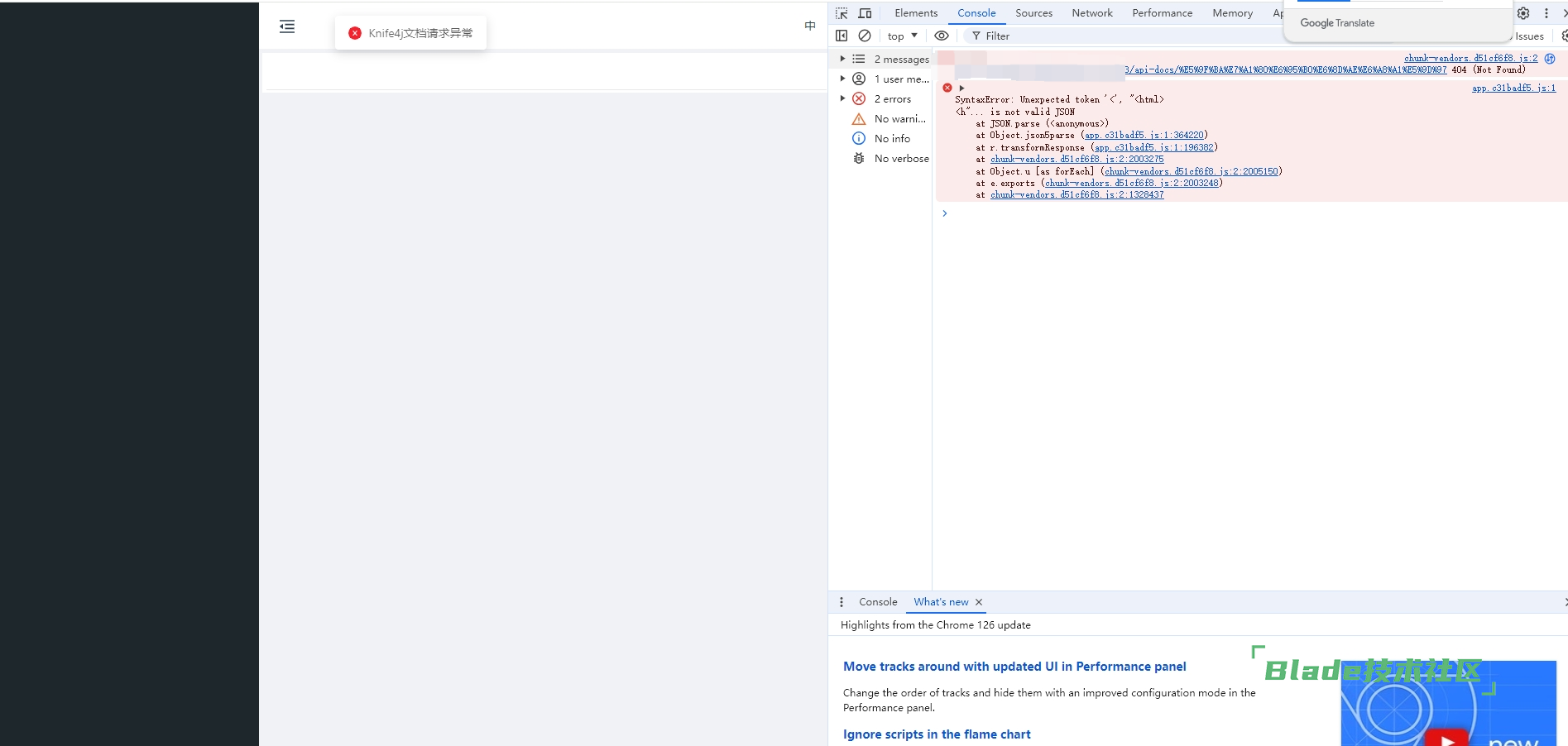Switch to the Elements tab
The height and width of the screenshot is (746, 1568).
[x=916, y=13]
